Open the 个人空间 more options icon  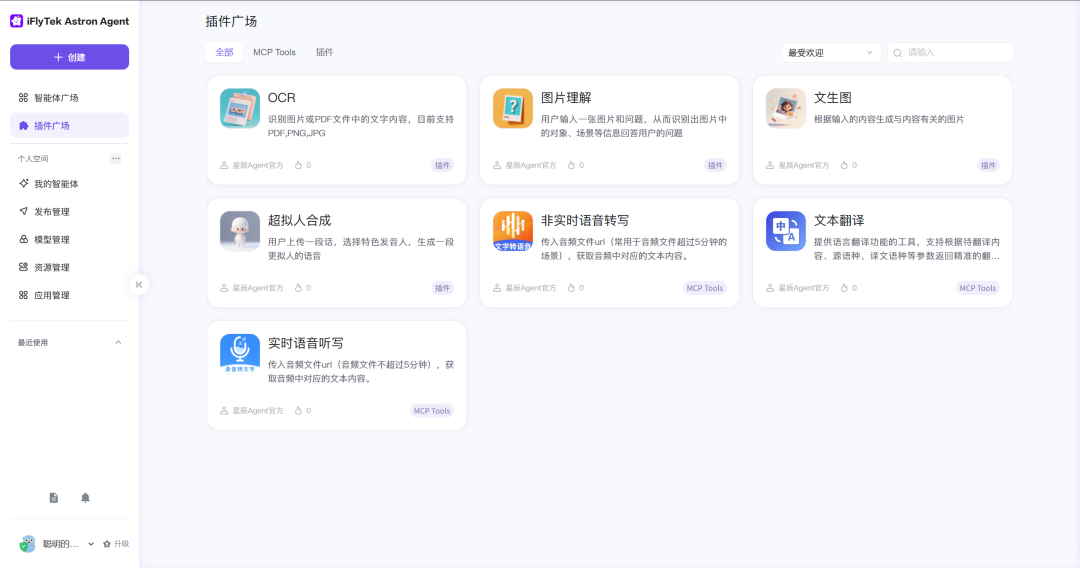(x=116, y=158)
